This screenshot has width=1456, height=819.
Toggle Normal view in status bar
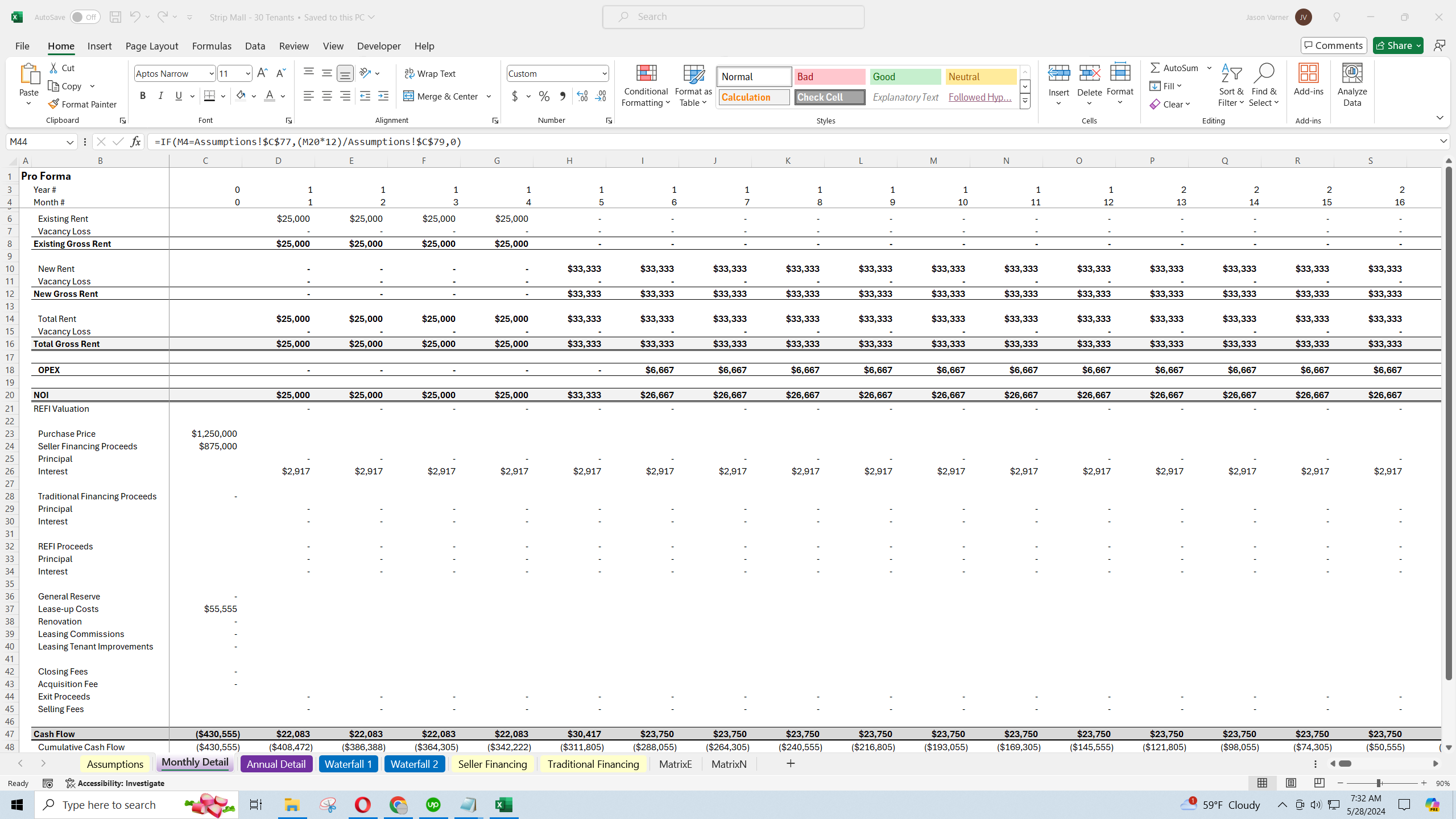[x=1262, y=783]
